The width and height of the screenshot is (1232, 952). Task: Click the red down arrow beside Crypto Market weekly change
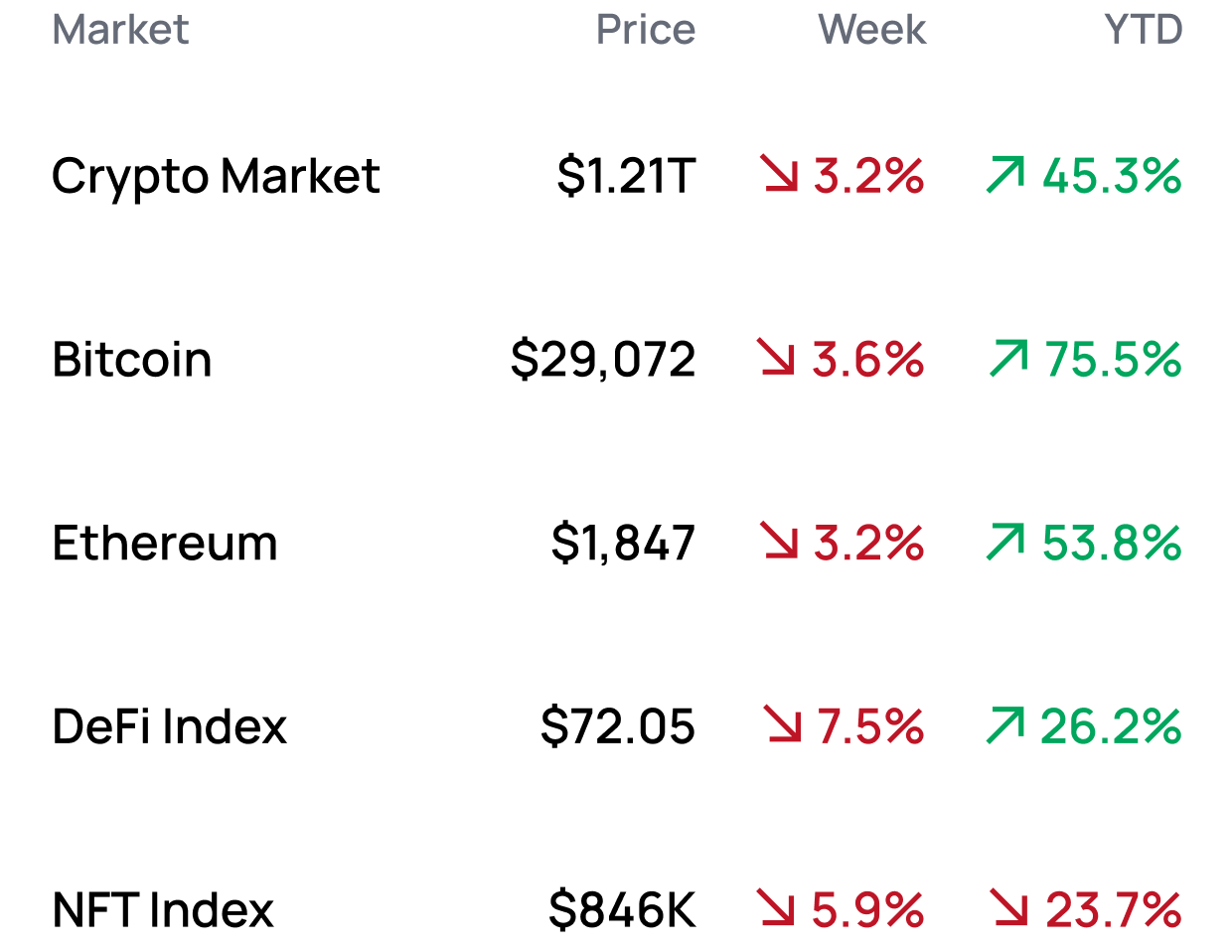click(780, 174)
